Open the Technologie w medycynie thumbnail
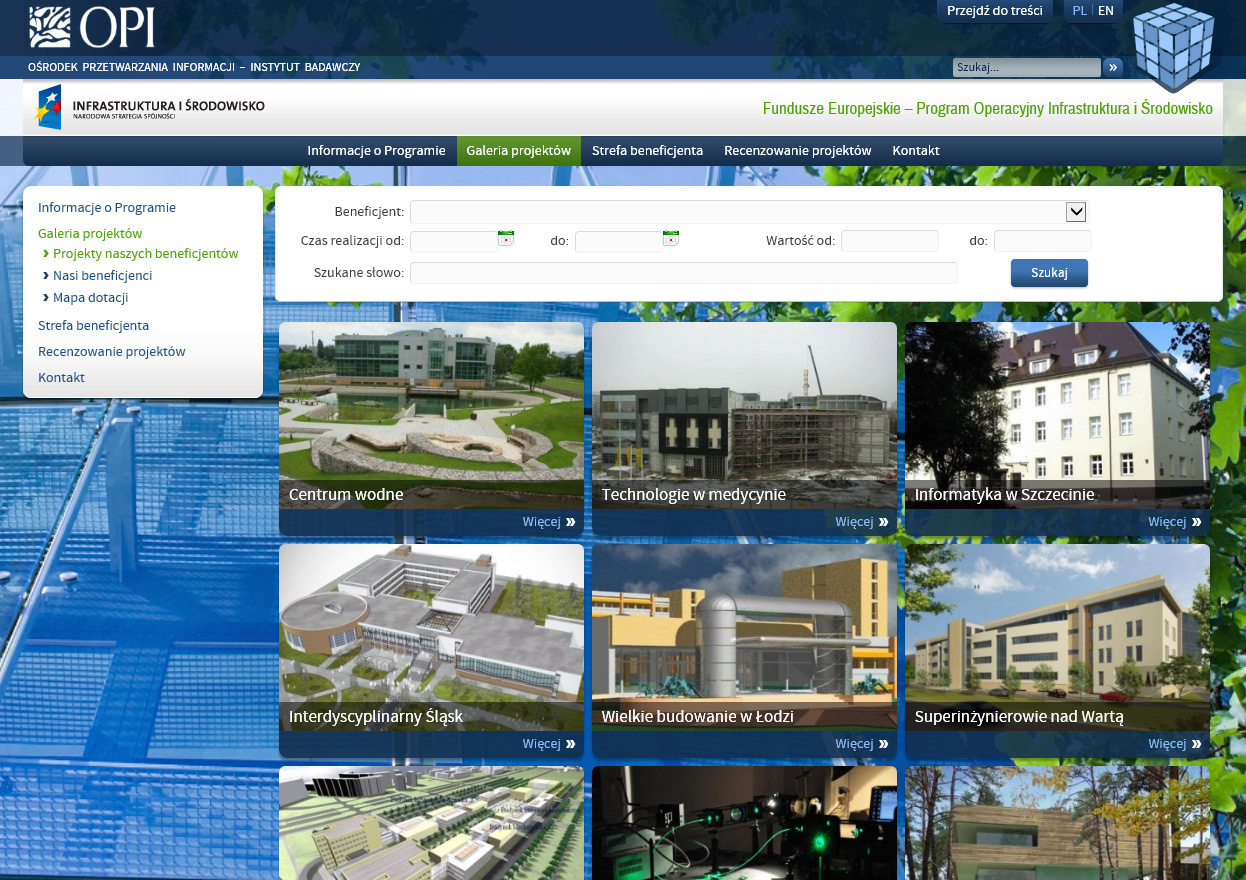1246x880 pixels. 744,415
